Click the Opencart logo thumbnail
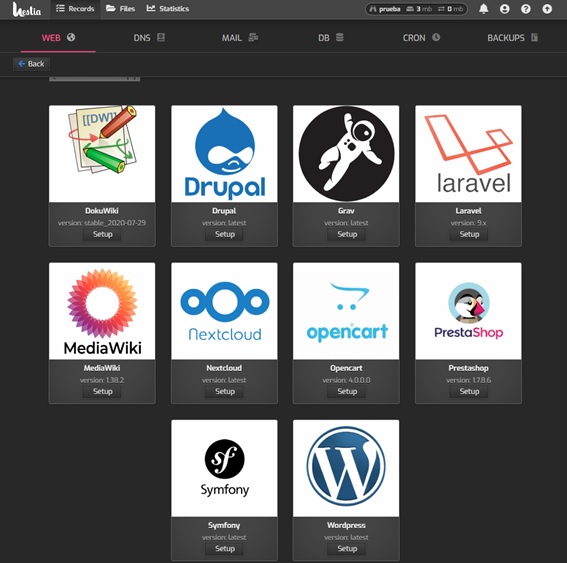The image size is (567, 563). 346,311
